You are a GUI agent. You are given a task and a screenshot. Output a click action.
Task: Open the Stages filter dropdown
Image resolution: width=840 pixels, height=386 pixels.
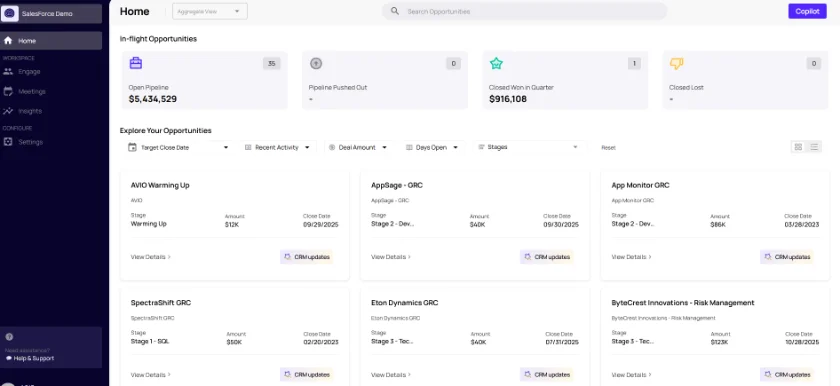[x=529, y=147]
